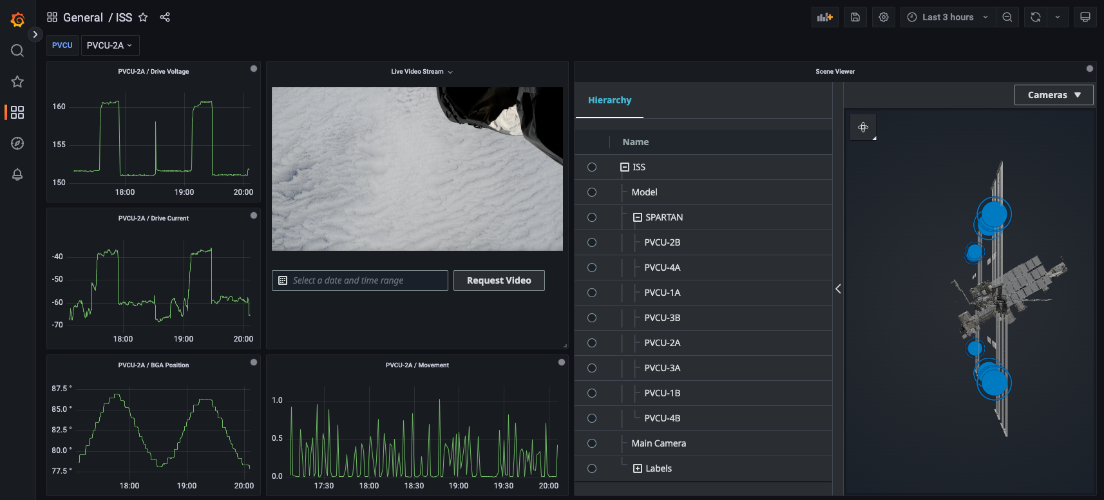Select the radio button for Main Camera
This screenshot has height=500, width=1104.
coord(591,443)
